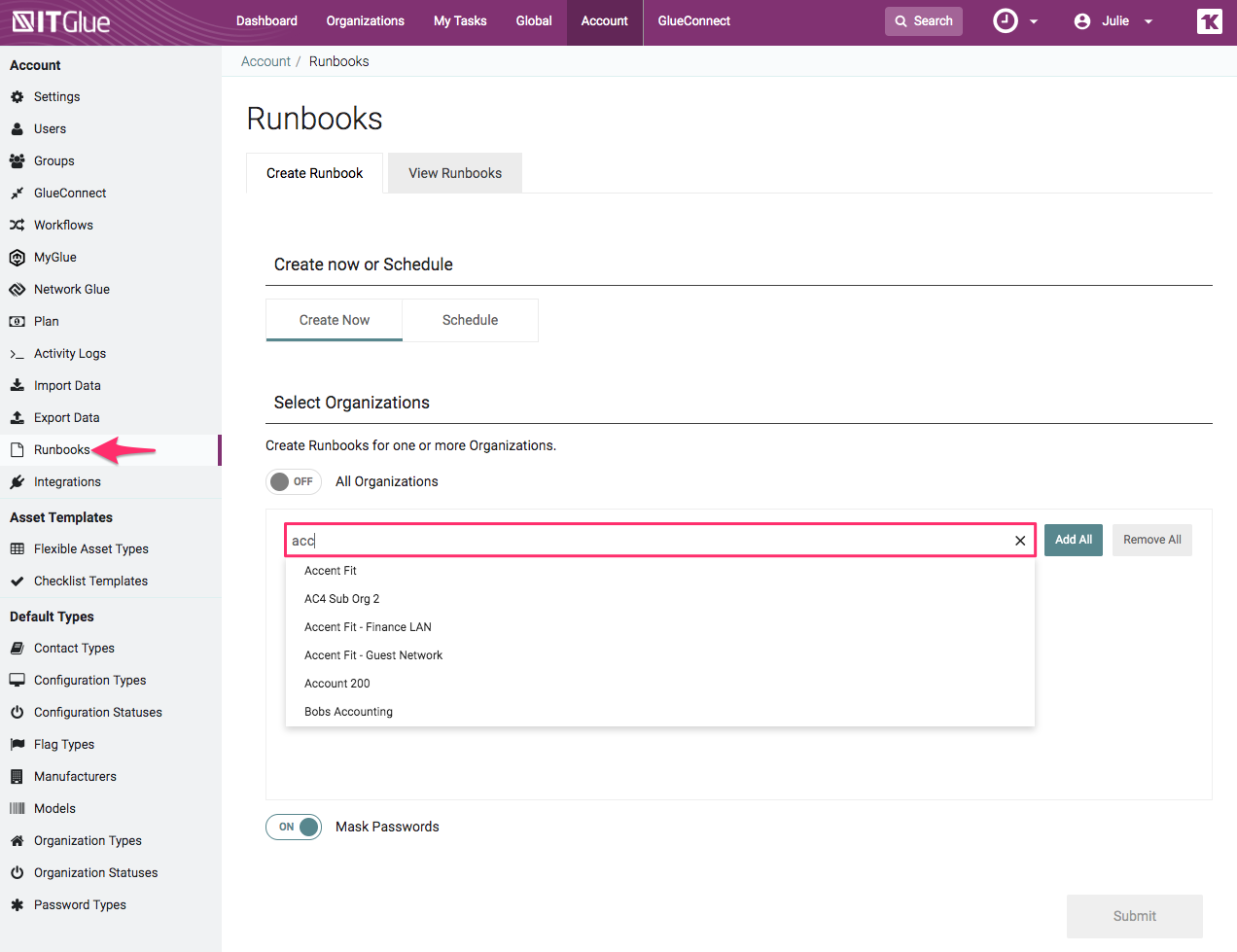Click the Contact Types book icon
Image resolution: width=1237 pixels, height=952 pixels.
click(x=17, y=649)
